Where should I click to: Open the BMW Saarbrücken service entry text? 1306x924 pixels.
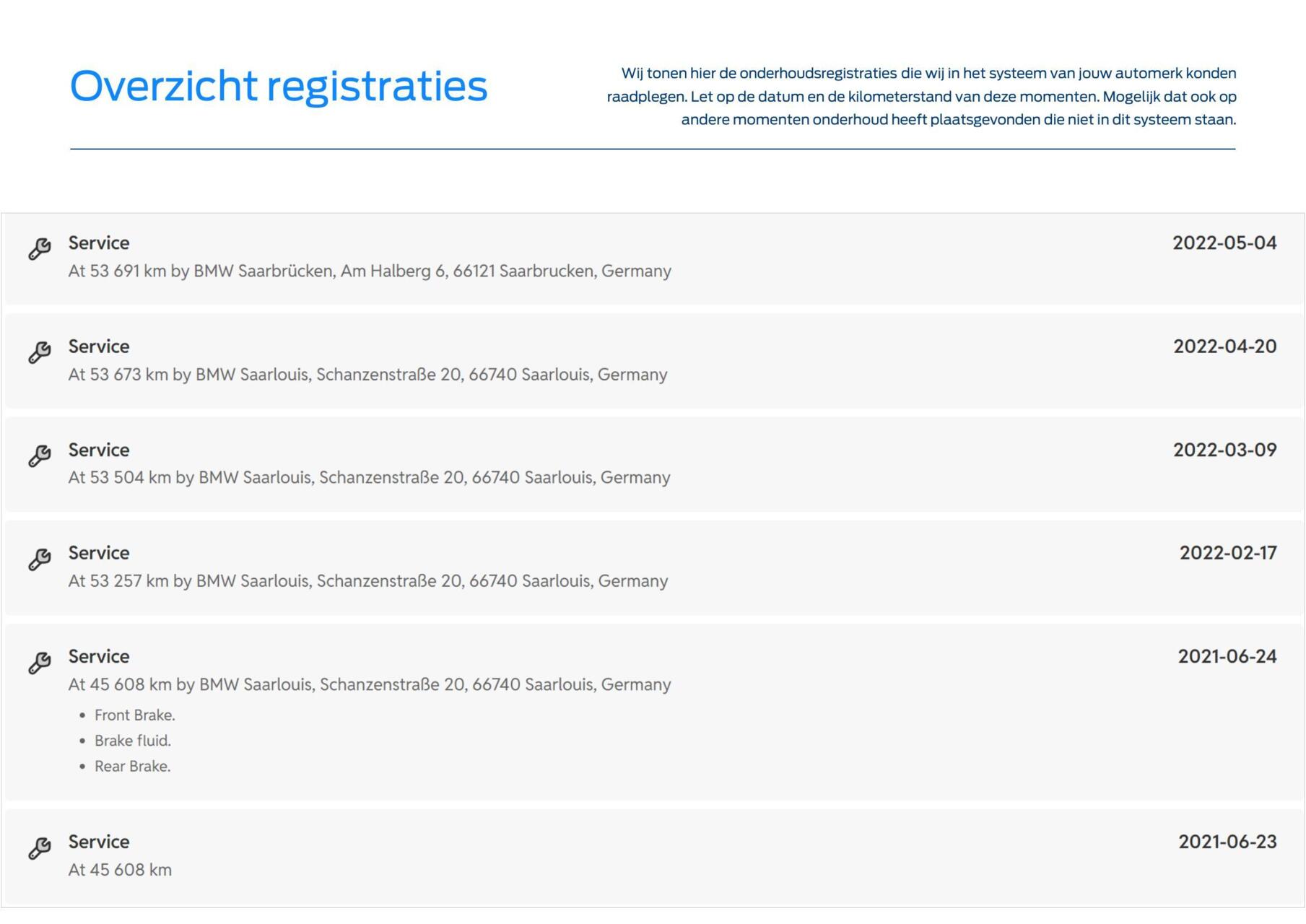tap(370, 271)
